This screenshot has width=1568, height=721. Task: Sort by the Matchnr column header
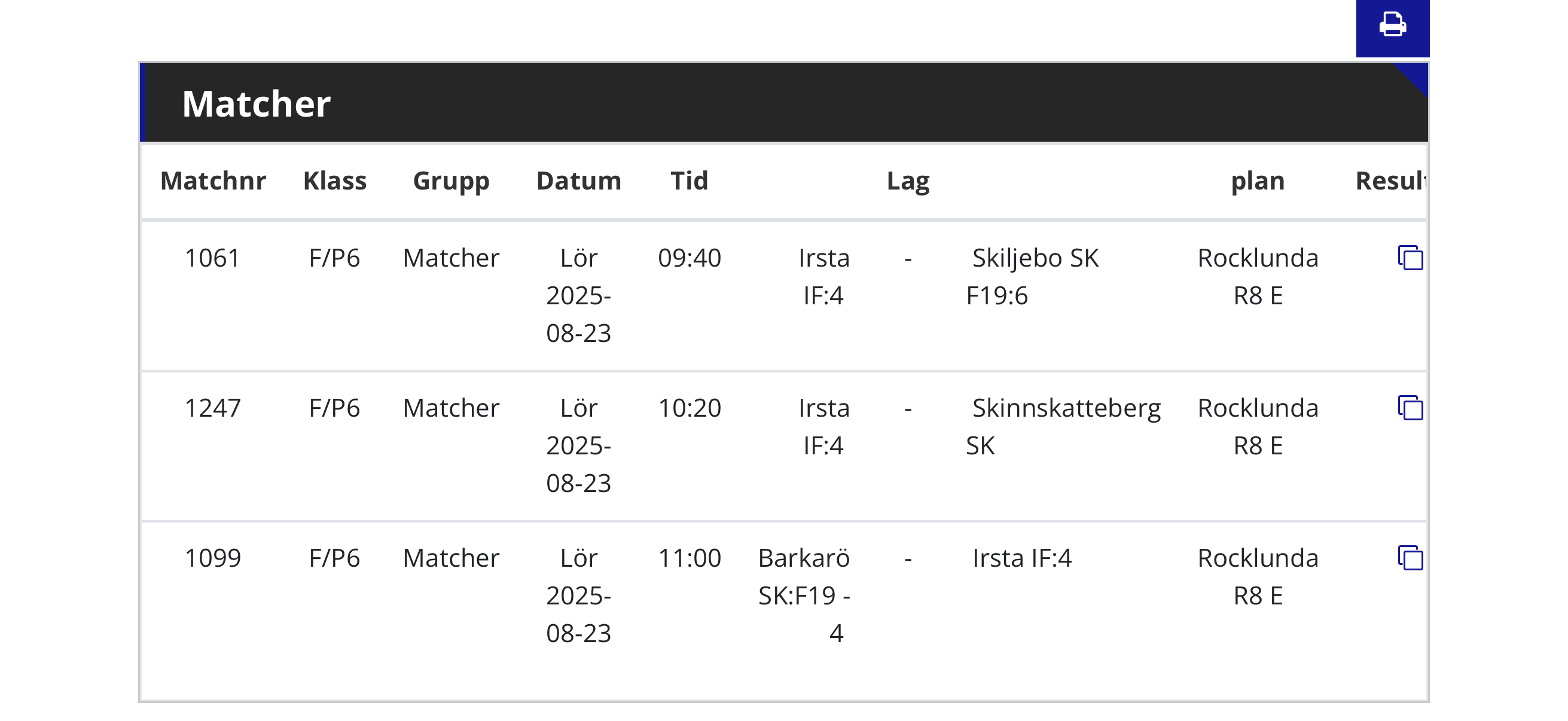pyautogui.click(x=213, y=181)
